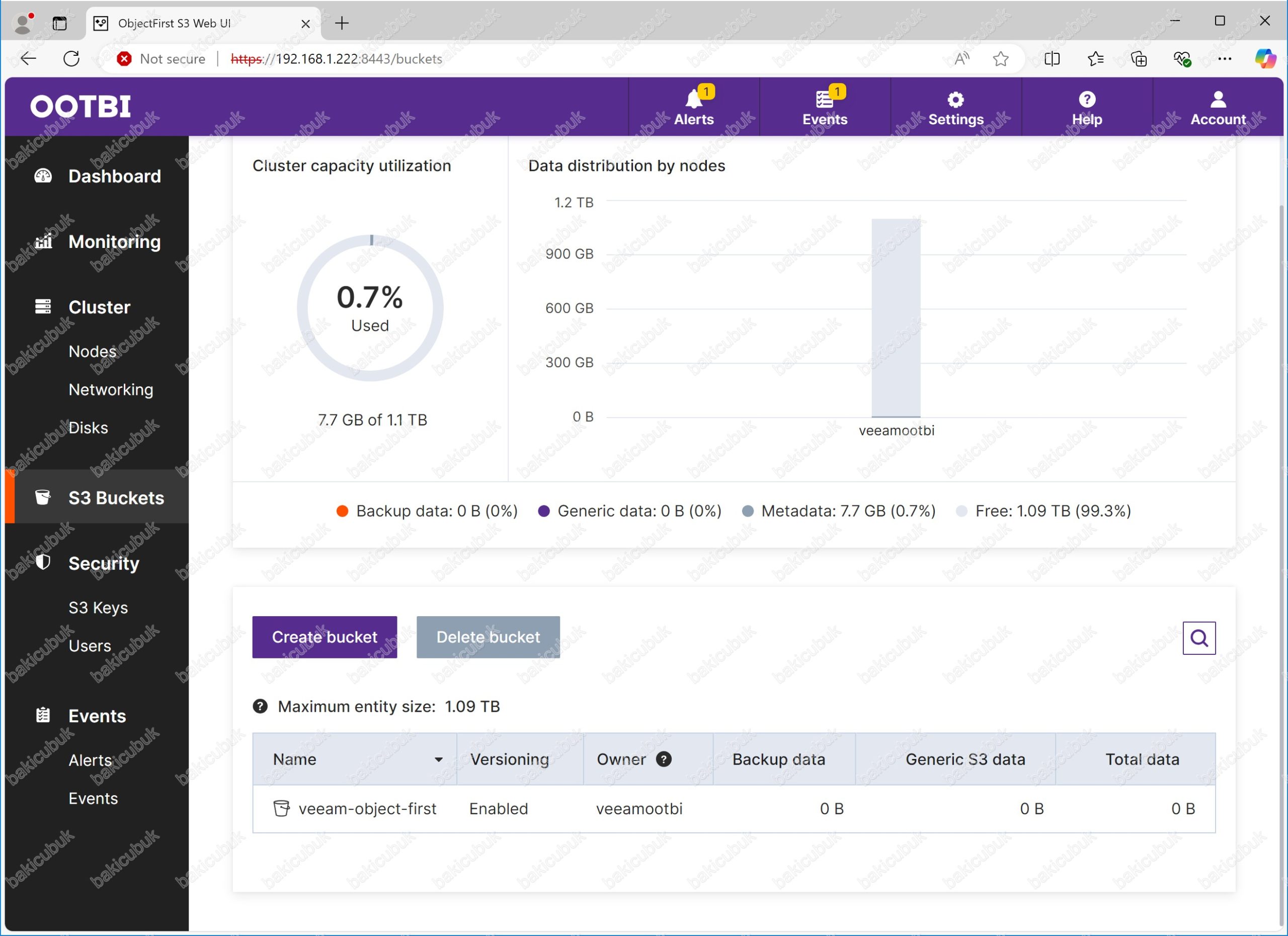
Task: Open the Alerts bell in top bar
Action: 693,107
